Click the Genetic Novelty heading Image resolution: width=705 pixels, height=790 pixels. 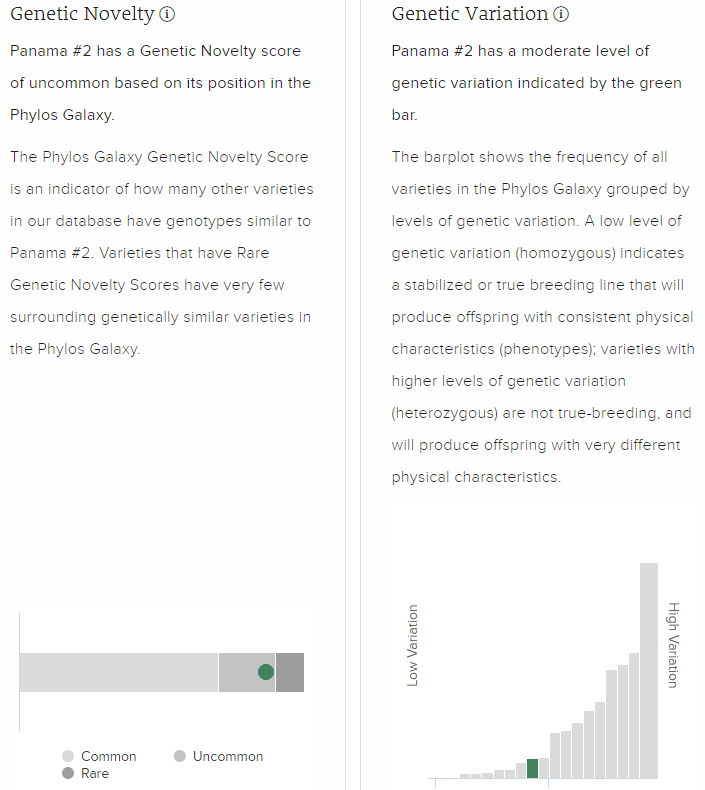coord(82,14)
